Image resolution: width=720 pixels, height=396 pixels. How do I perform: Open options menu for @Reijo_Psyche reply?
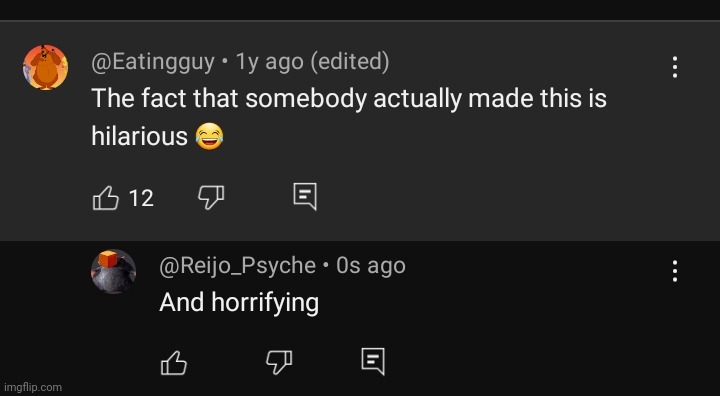click(675, 271)
